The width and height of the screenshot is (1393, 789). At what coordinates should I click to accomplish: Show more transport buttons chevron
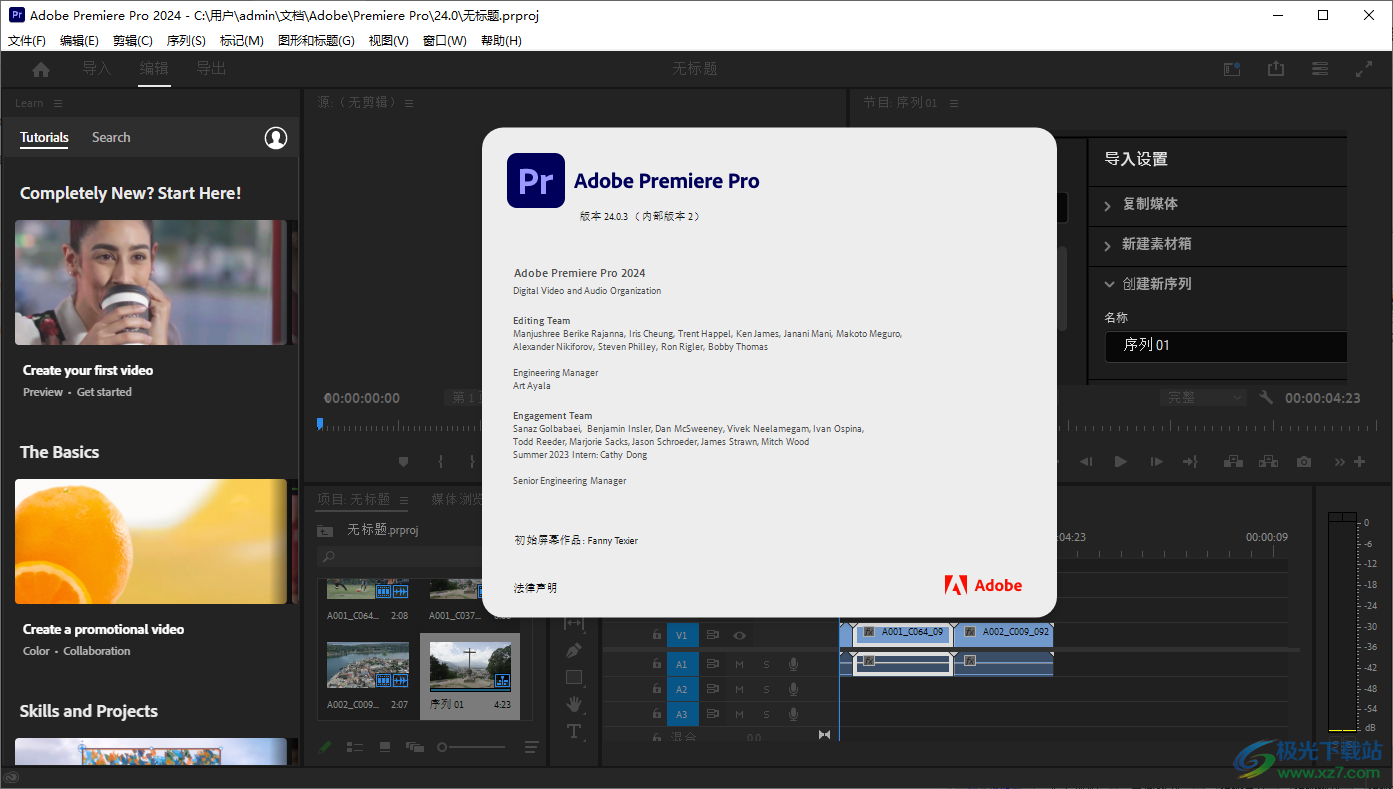(x=1339, y=462)
